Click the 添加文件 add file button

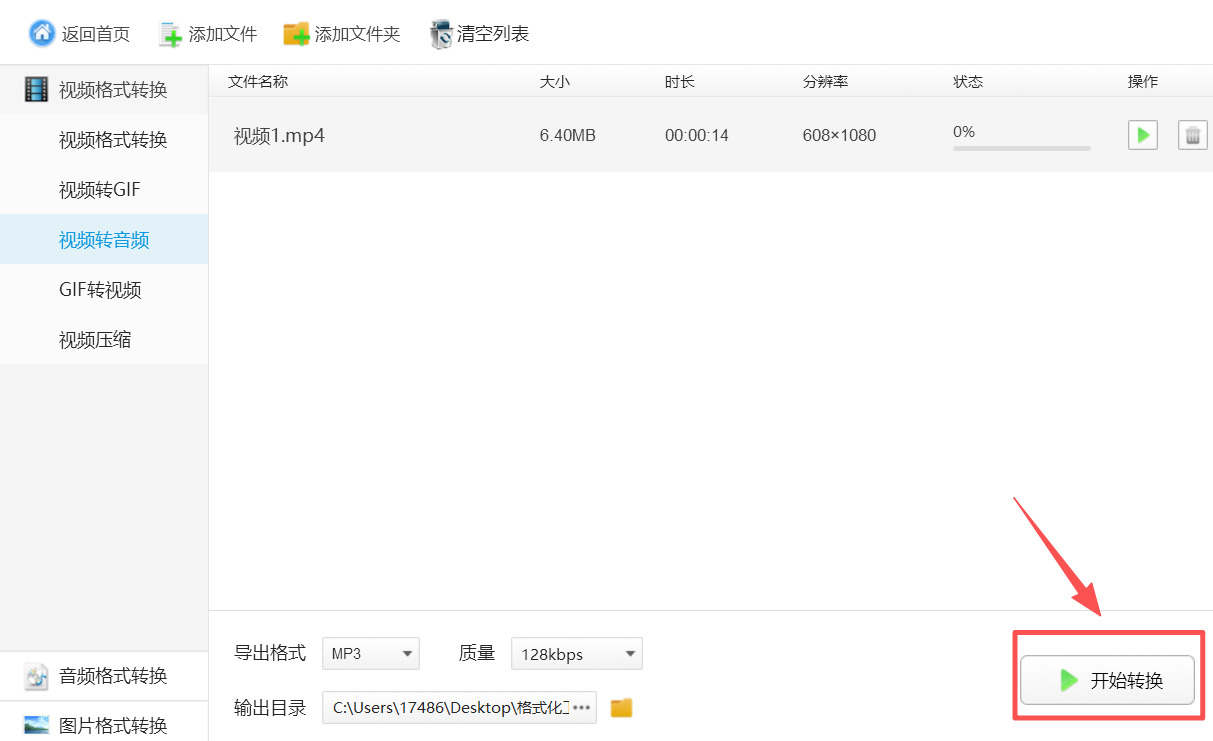coord(208,34)
